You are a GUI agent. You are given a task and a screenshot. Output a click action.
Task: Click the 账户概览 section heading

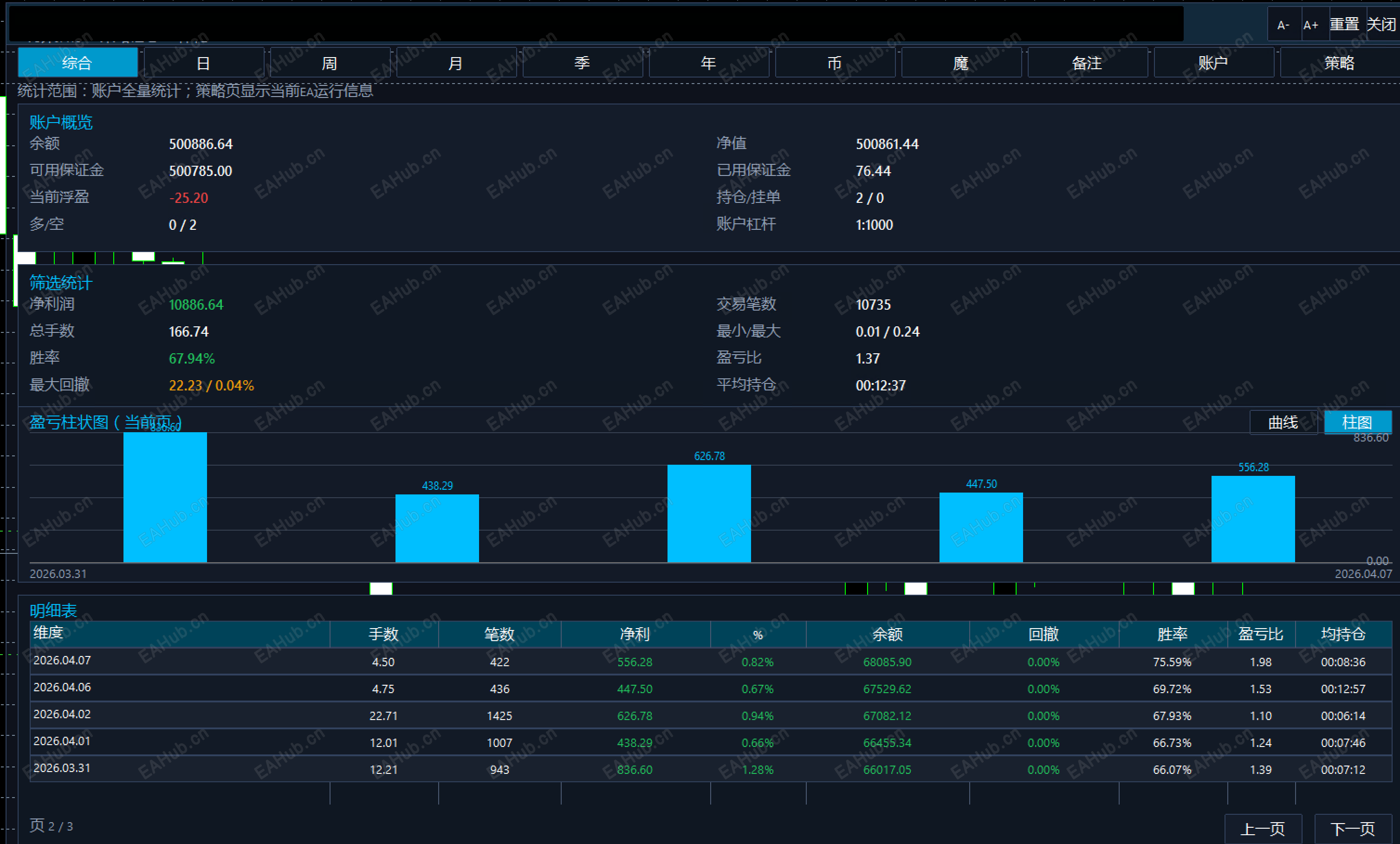click(61, 122)
